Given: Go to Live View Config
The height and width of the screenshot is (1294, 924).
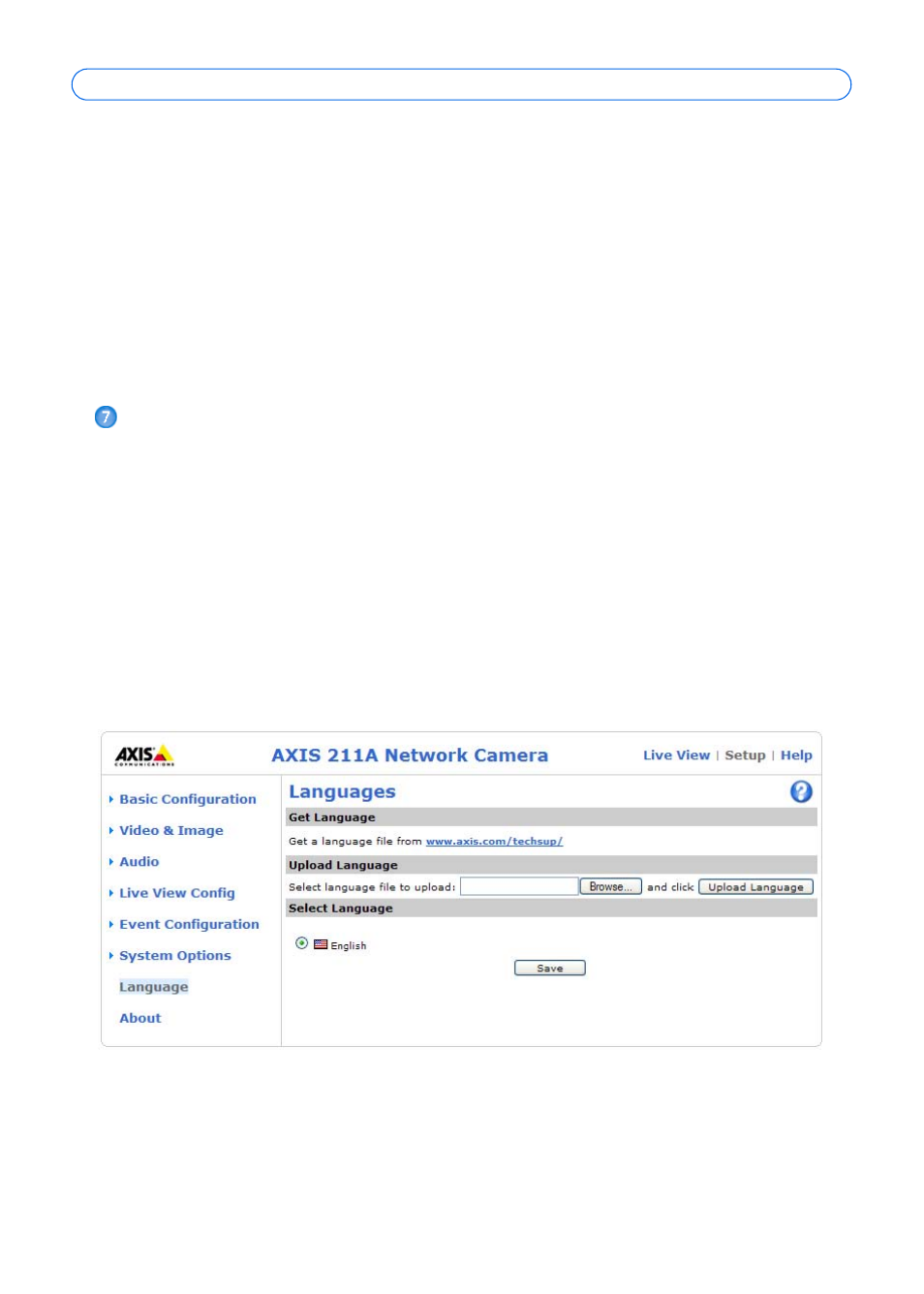Looking at the screenshot, I should click(177, 893).
